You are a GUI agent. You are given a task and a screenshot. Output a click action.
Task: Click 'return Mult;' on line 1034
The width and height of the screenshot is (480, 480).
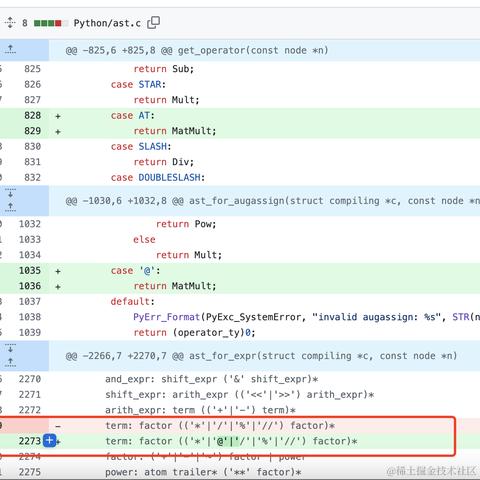click(189, 255)
